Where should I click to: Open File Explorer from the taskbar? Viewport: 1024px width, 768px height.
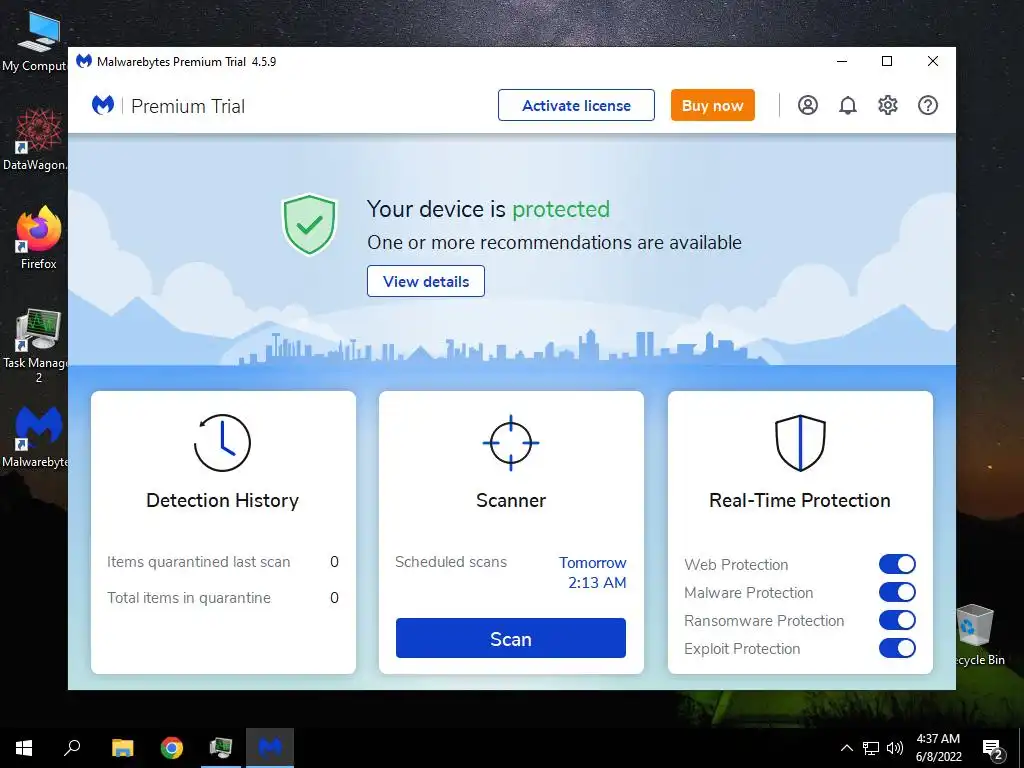tap(122, 748)
